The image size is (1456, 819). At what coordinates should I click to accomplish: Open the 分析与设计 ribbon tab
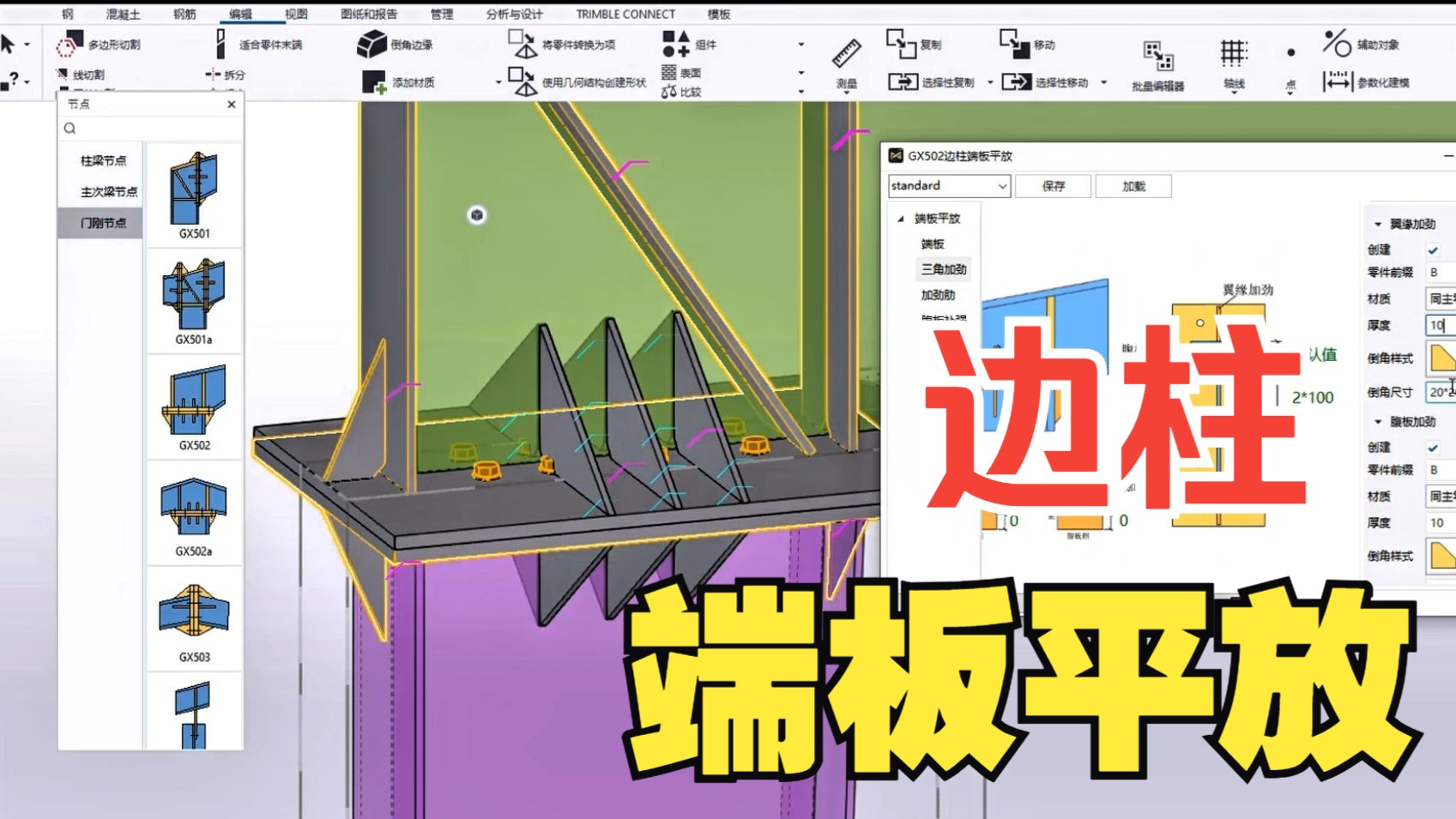point(514,14)
